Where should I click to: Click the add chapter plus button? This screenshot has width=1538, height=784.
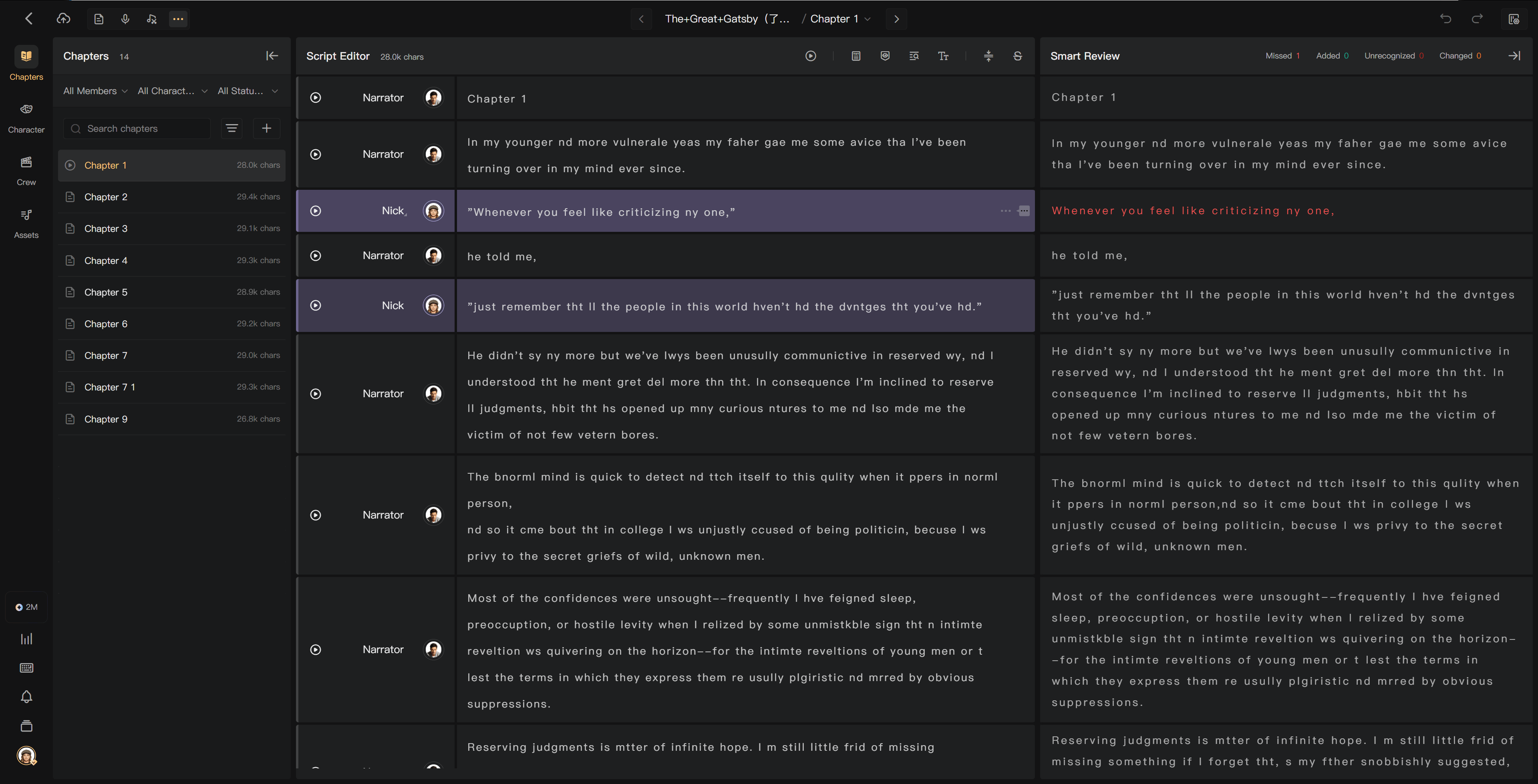click(266, 129)
